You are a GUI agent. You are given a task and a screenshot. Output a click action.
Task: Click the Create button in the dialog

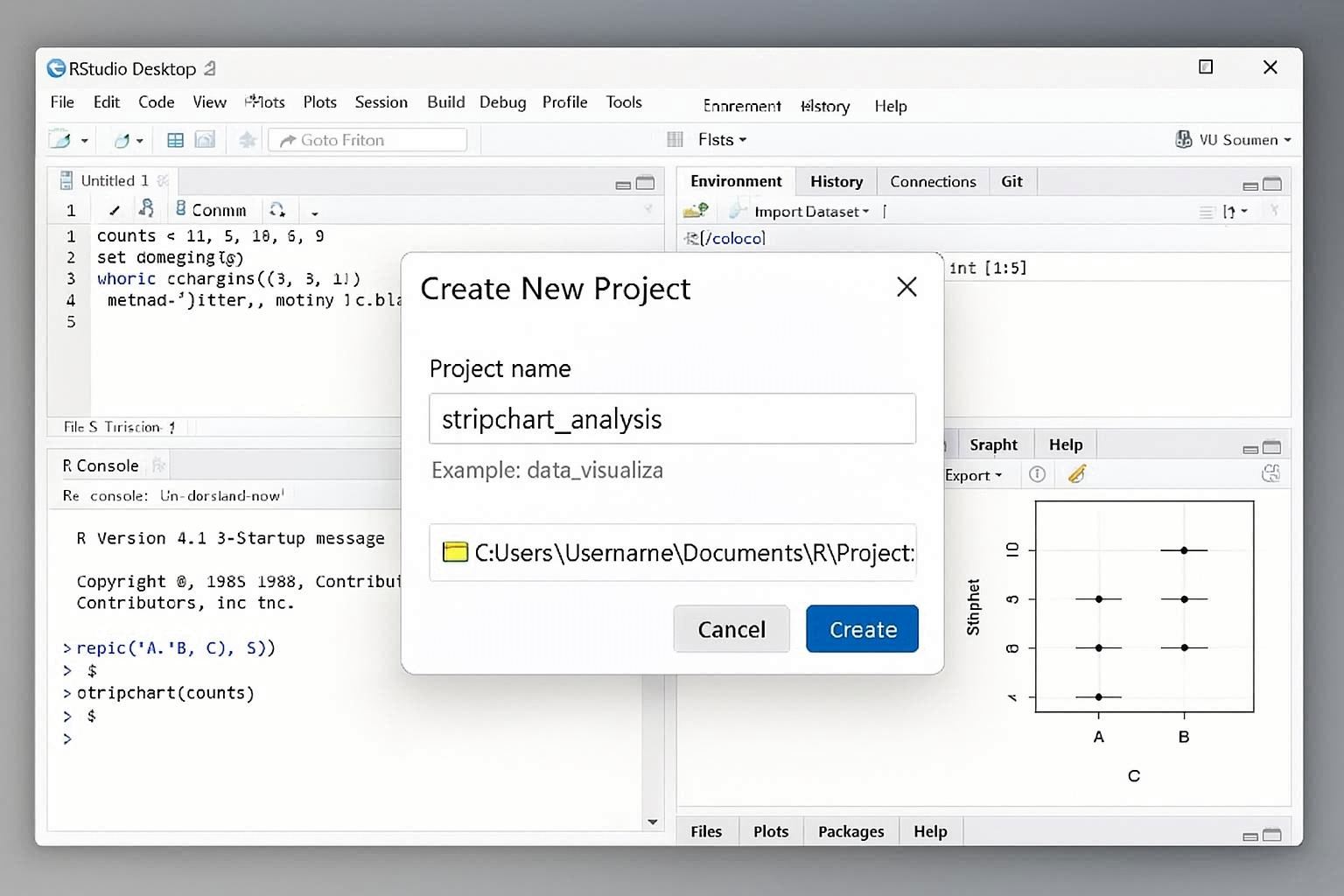(x=862, y=629)
